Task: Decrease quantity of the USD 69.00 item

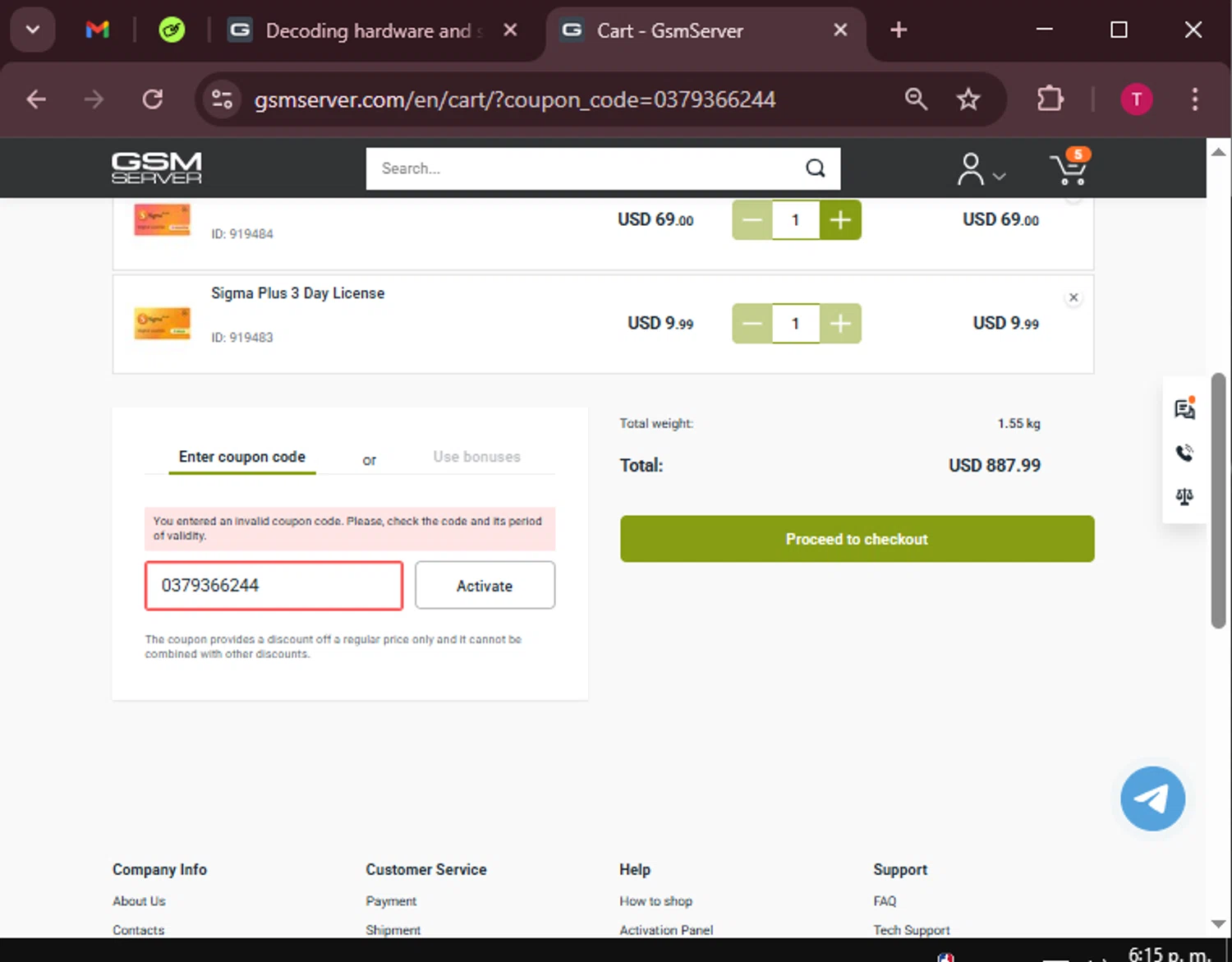Action: [x=752, y=220]
